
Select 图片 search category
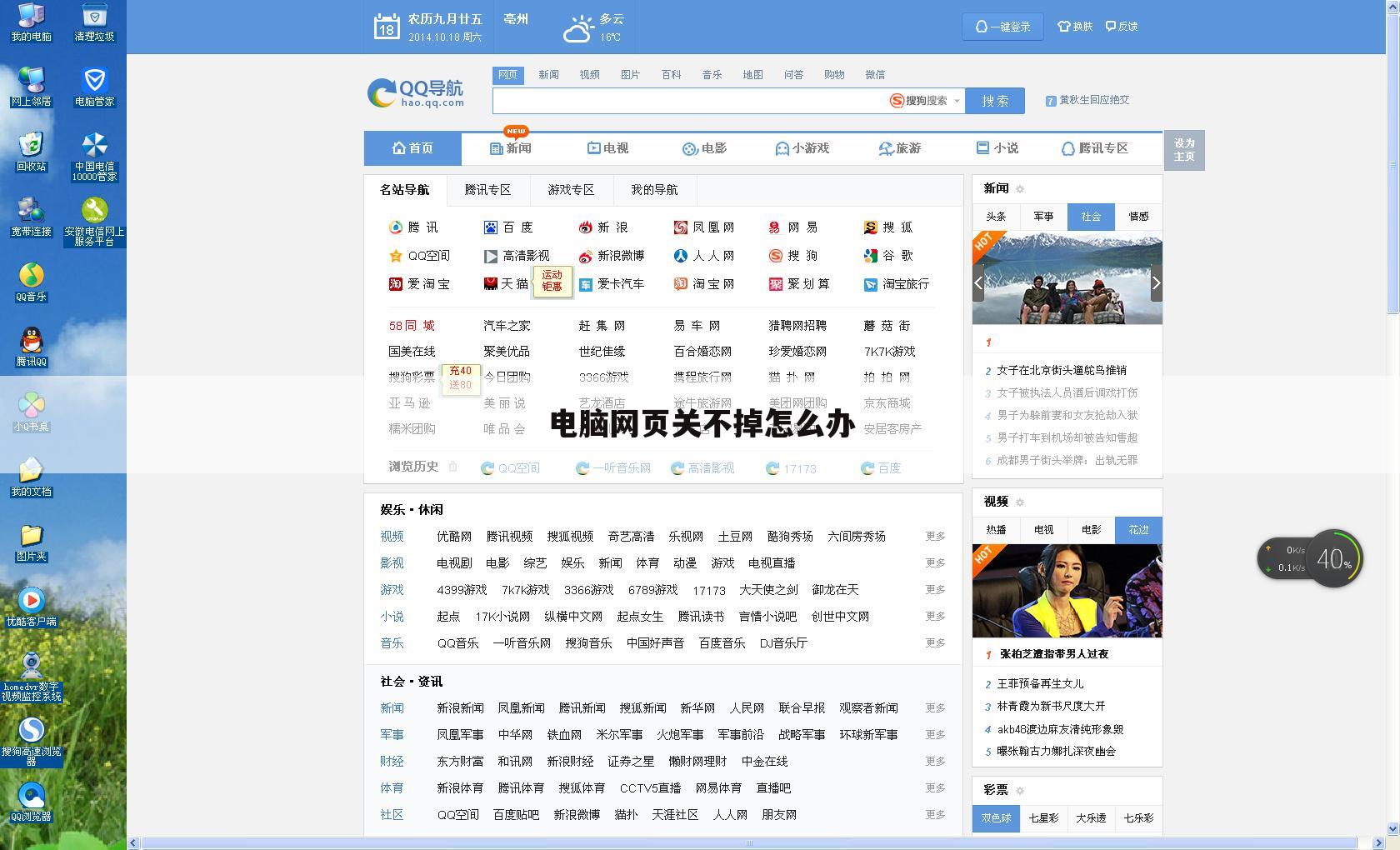tap(630, 75)
